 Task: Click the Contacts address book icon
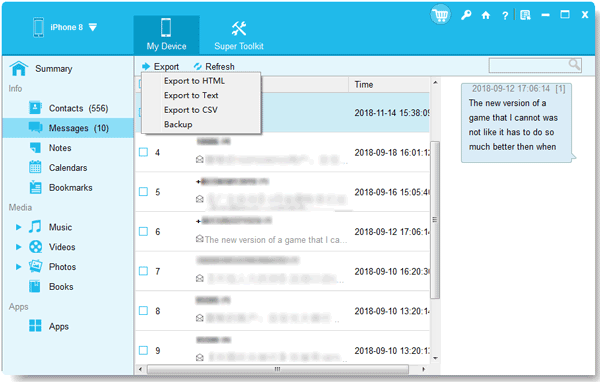[x=35, y=108]
